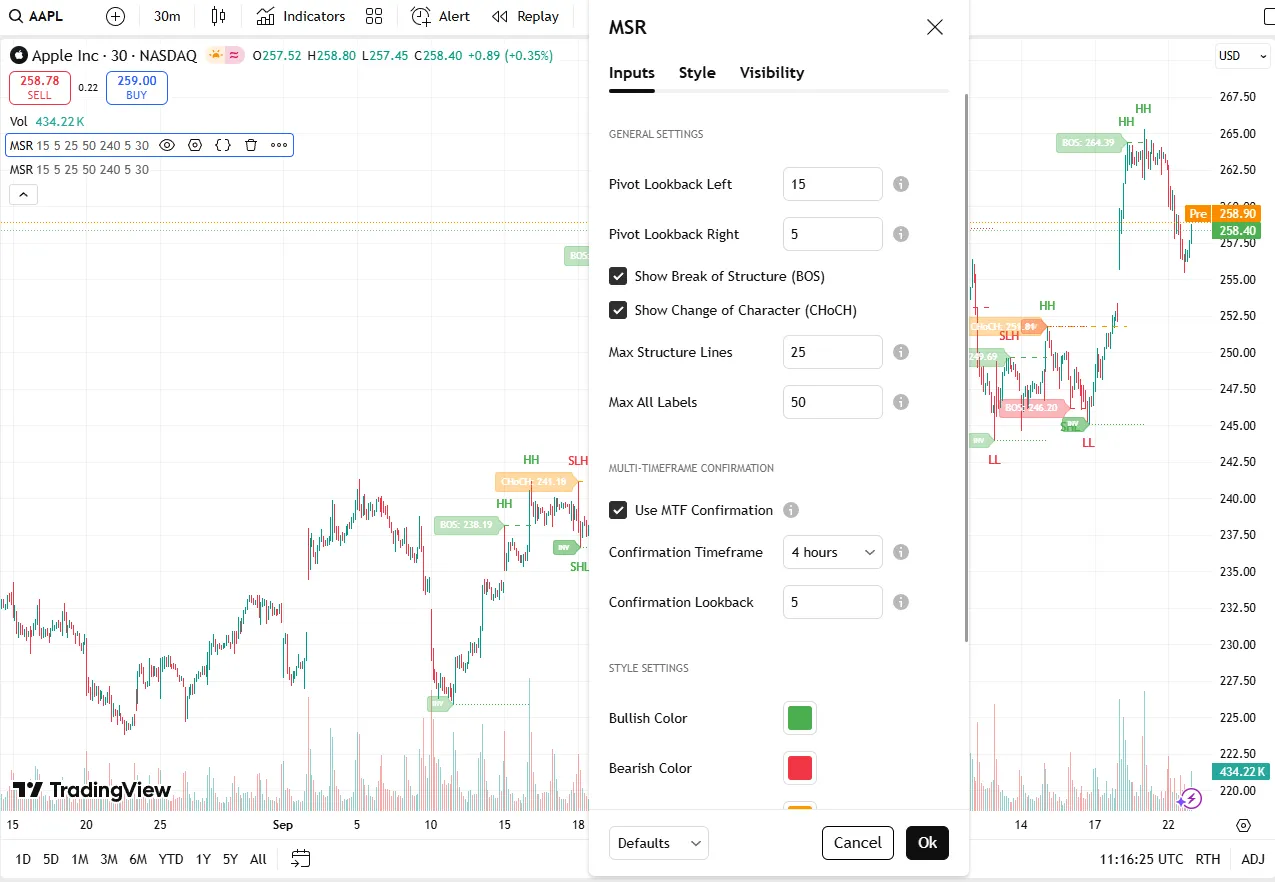Open the Indicators panel
This screenshot has height=882, width=1275.
point(301,16)
